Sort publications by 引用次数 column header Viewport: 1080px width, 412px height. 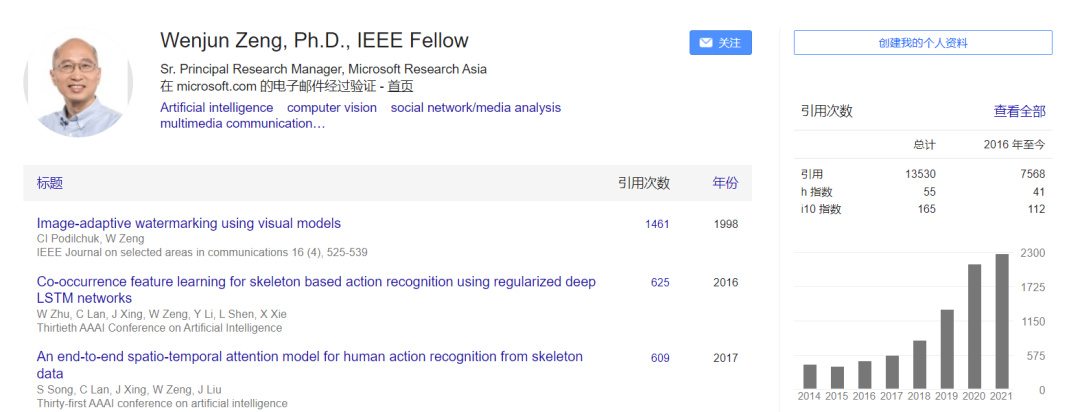tap(643, 184)
